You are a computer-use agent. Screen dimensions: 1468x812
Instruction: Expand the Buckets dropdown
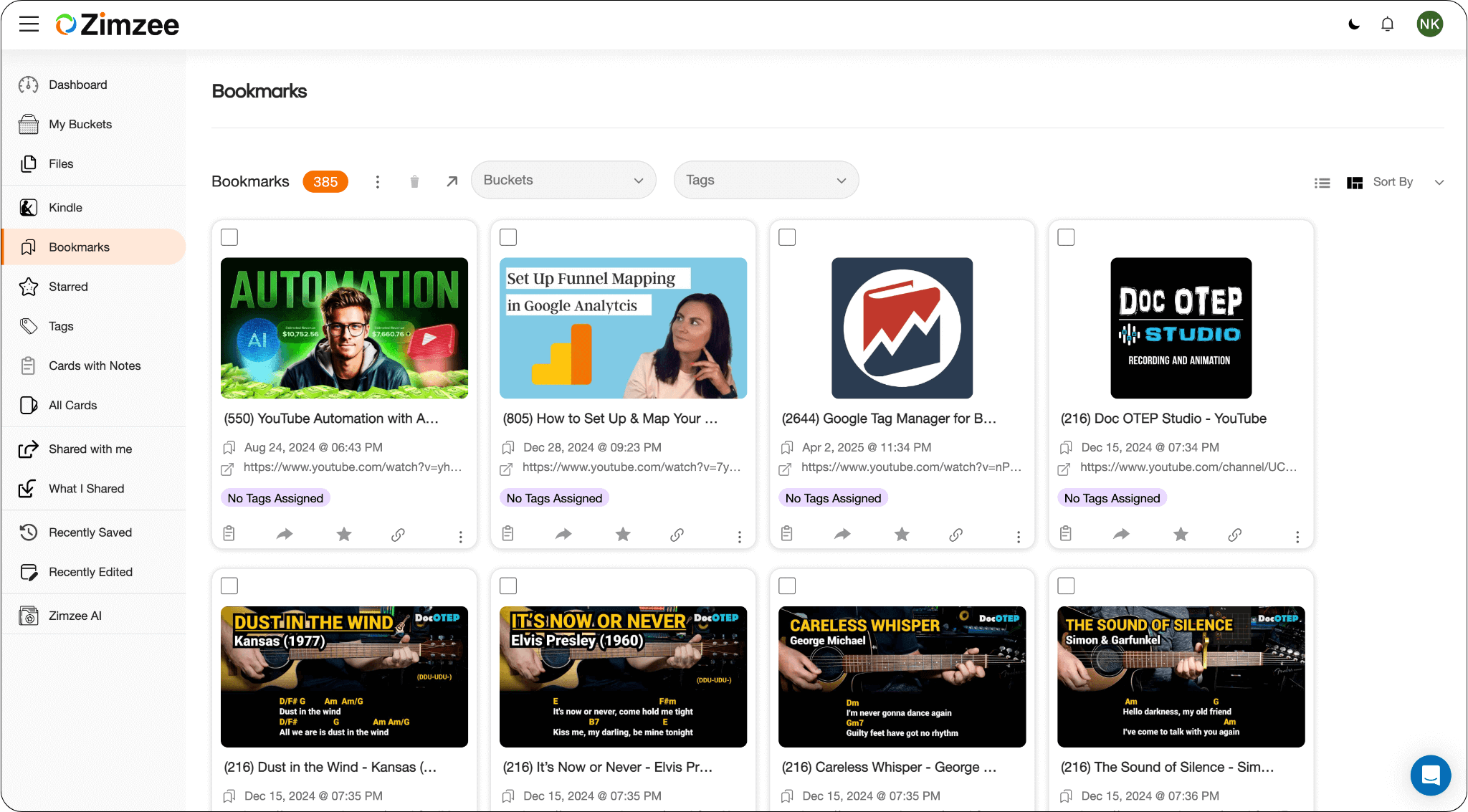pyautogui.click(x=563, y=180)
